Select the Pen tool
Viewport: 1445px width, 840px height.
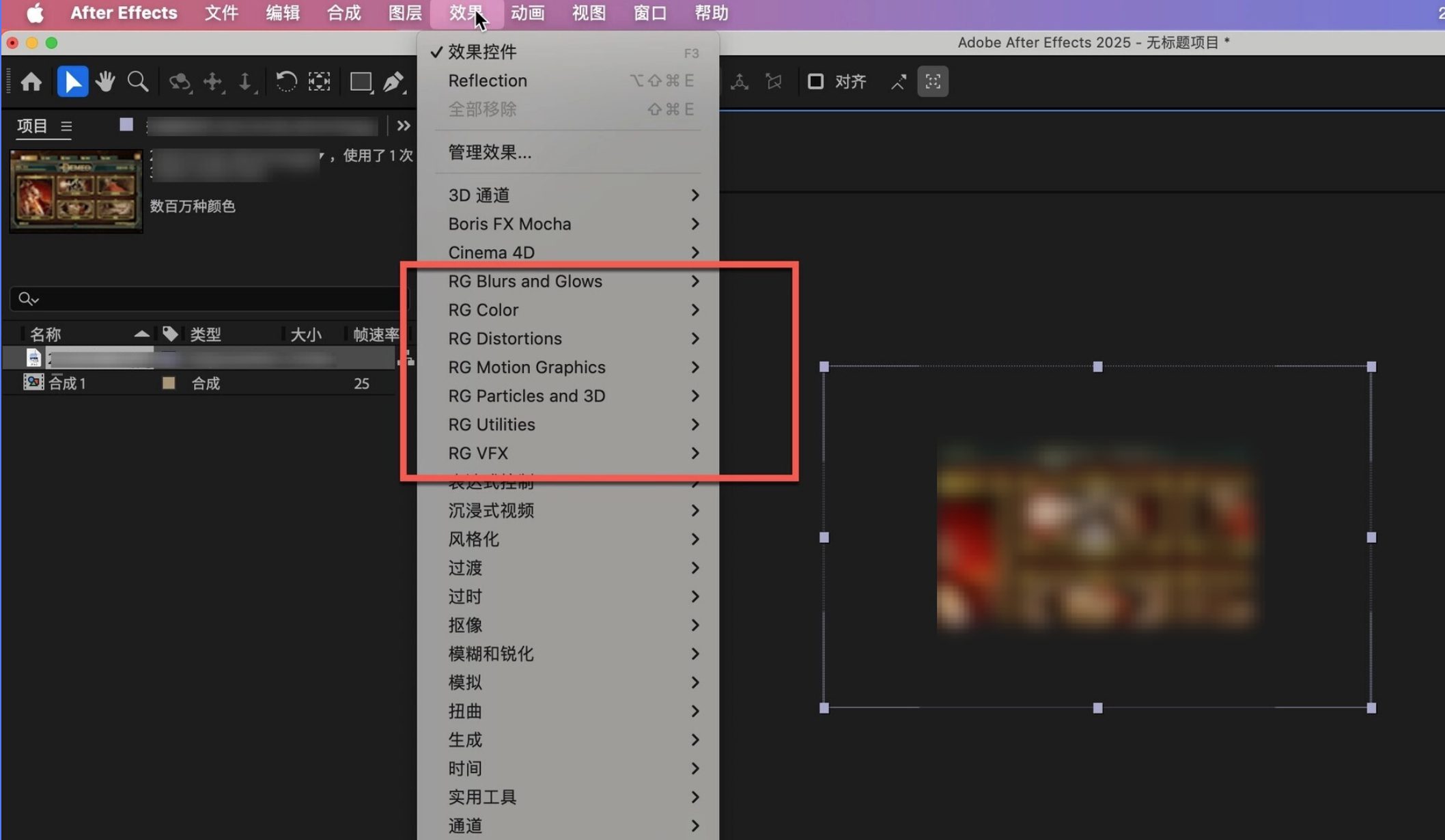pyautogui.click(x=393, y=82)
